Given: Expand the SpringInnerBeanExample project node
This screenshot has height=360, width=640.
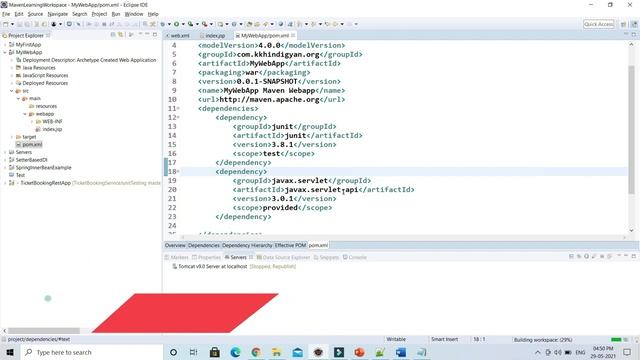Looking at the screenshot, I should coord(5,168).
